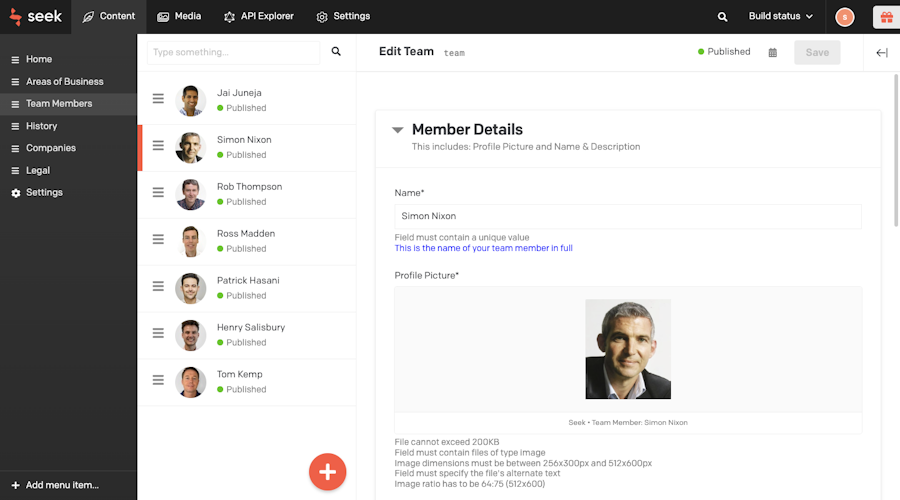This screenshot has height=500, width=900.
Task: Open the Build status dropdown
Action: point(781,16)
